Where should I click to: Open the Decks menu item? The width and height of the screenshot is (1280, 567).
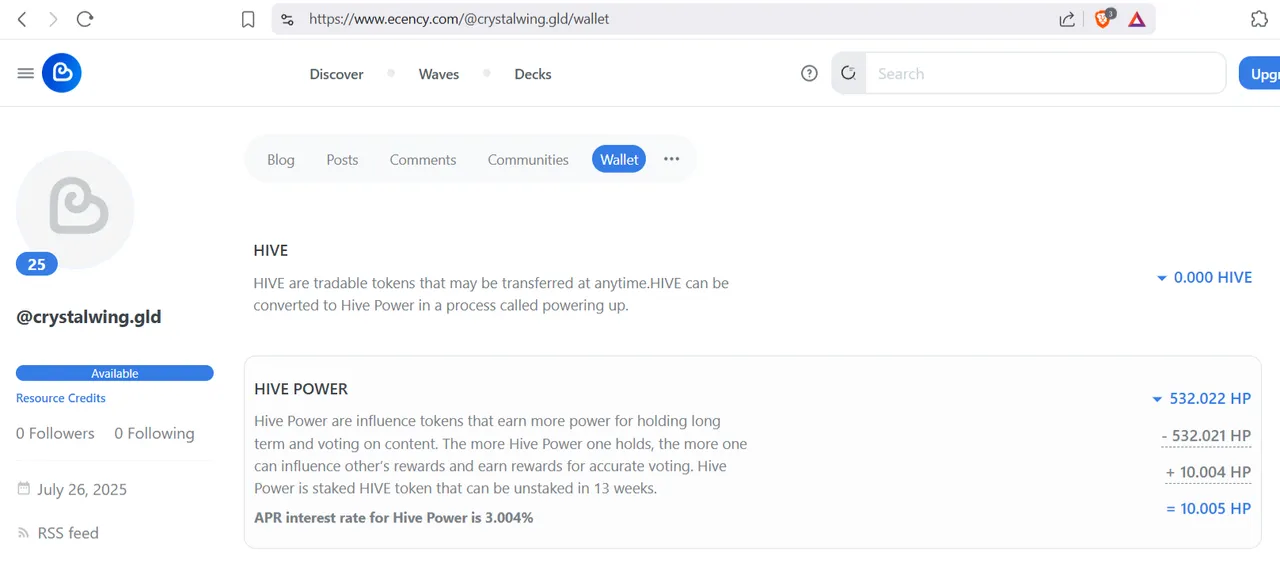[x=533, y=74]
